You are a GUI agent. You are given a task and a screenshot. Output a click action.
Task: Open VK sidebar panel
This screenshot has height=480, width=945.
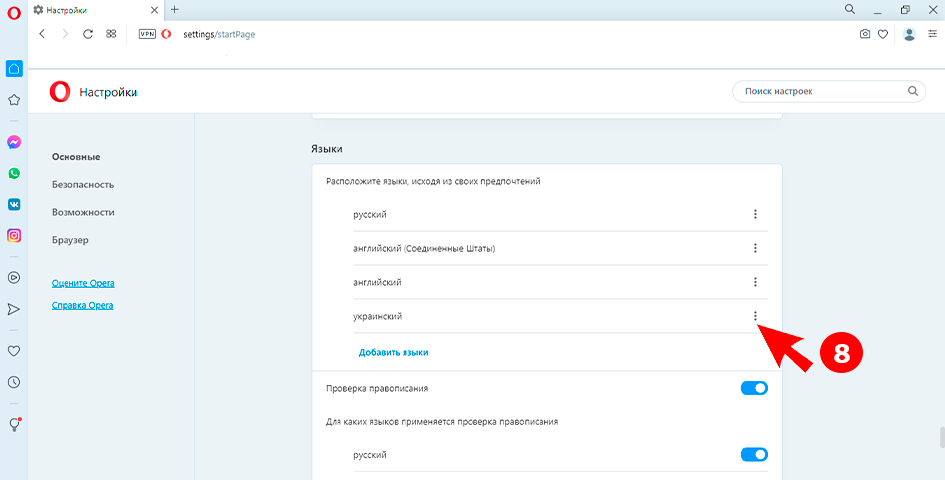click(14, 205)
